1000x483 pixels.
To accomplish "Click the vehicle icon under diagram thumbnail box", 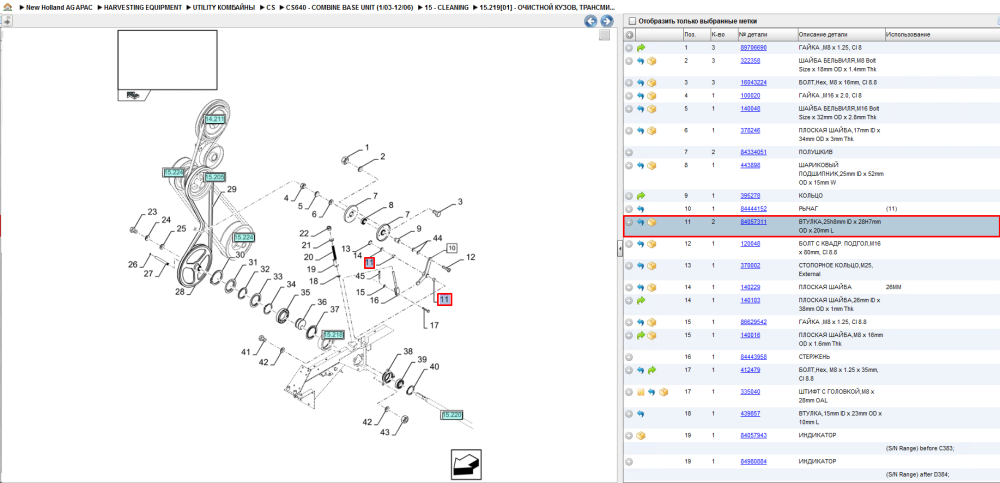I will [133, 95].
